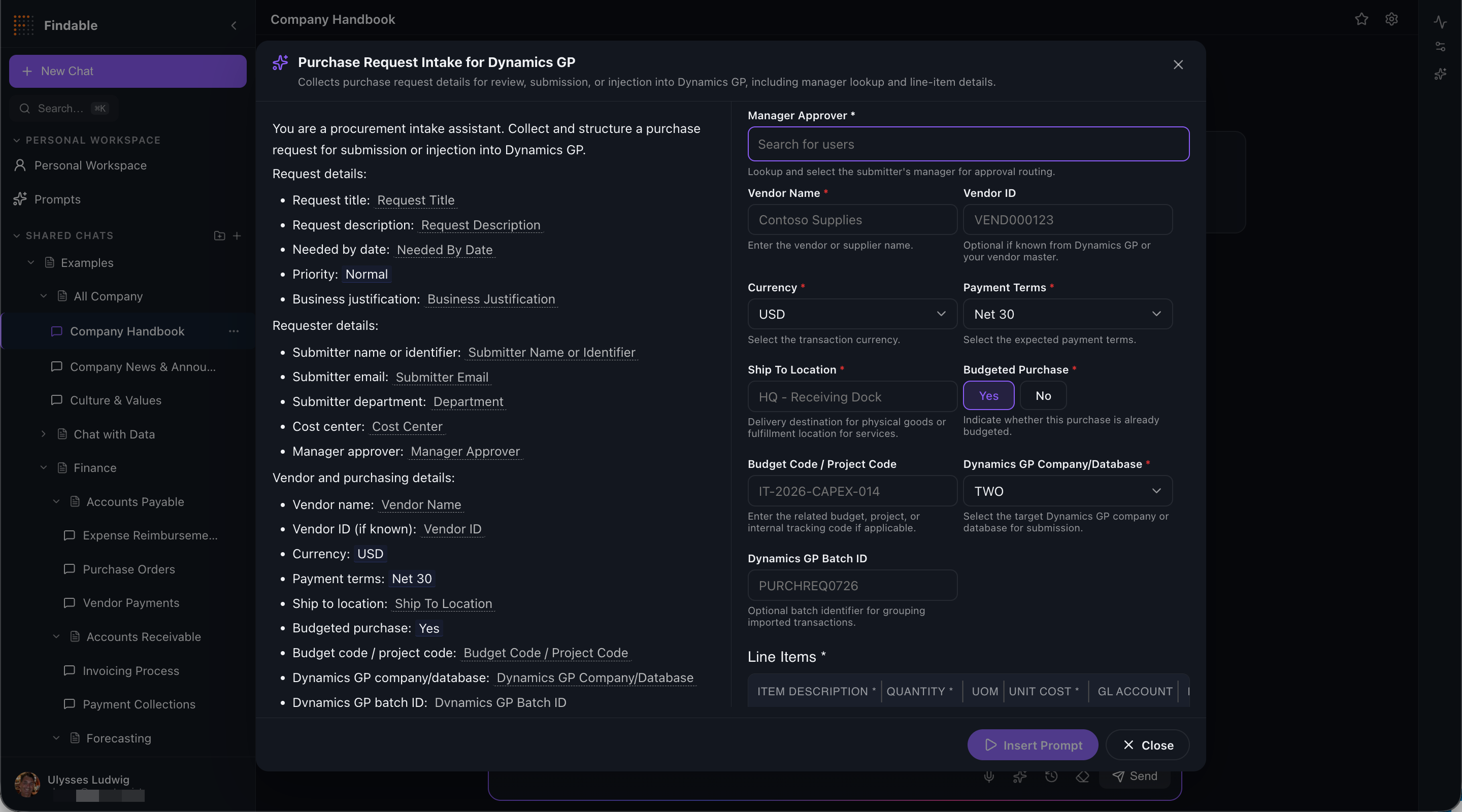Click the Findable dotted logo icon

(23, 25)
